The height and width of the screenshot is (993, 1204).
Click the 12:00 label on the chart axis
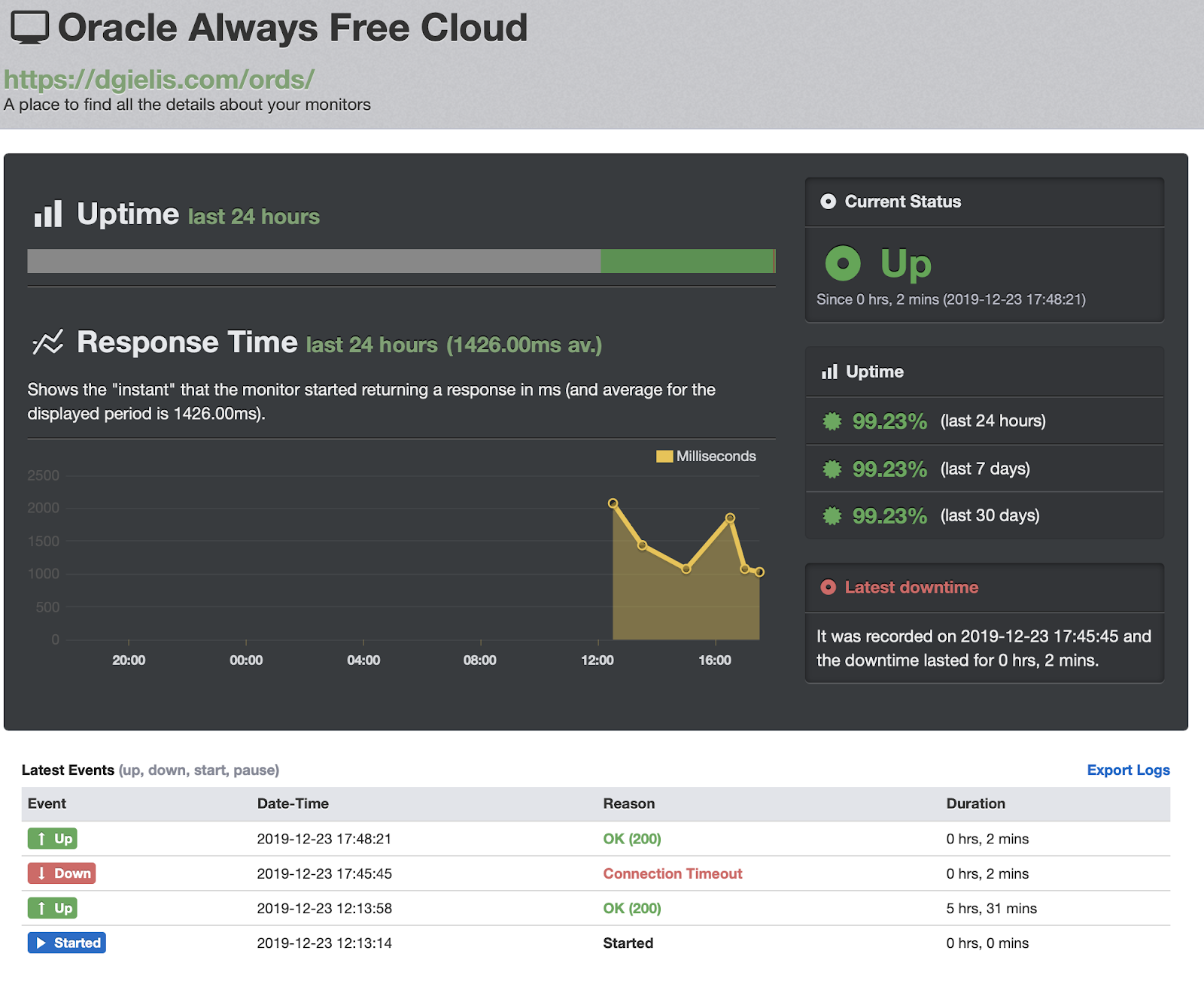(597, 660)
